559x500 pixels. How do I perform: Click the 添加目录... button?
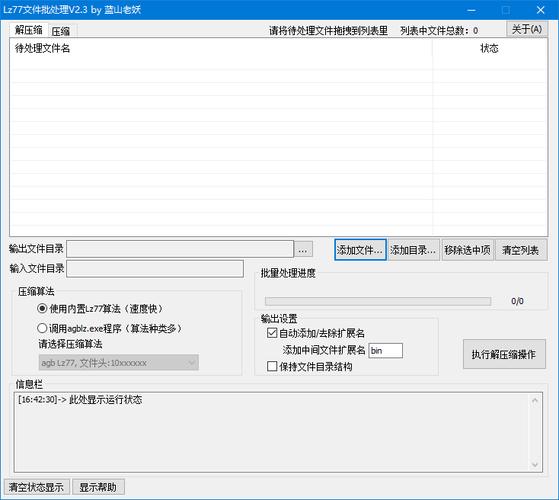click(413, 250)
